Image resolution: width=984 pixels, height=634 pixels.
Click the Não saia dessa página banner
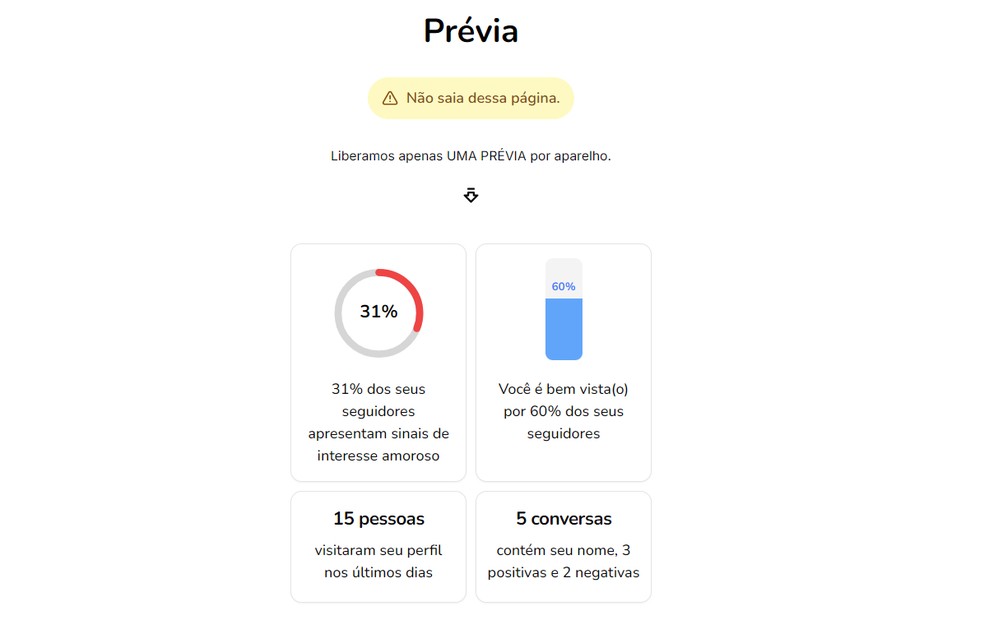470,98
